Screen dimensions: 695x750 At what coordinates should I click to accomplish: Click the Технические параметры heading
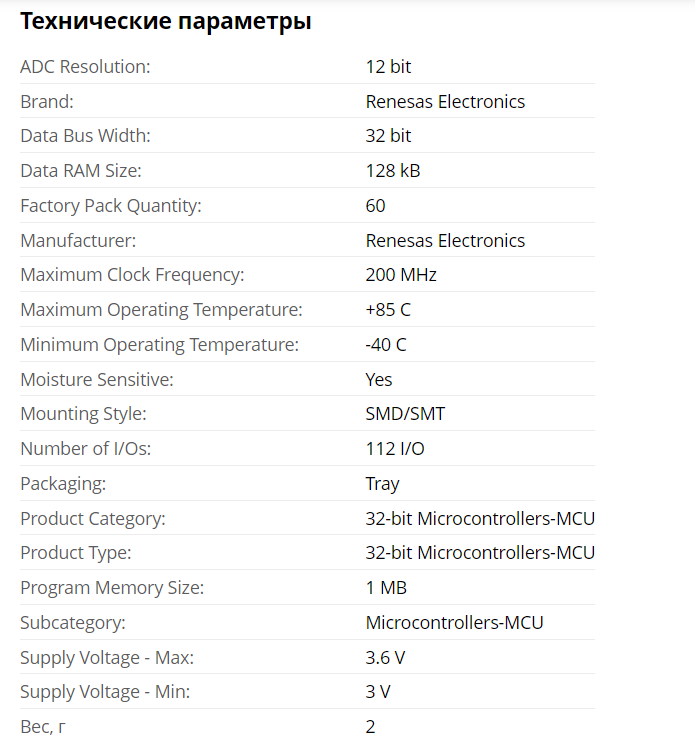click(165, 21)
